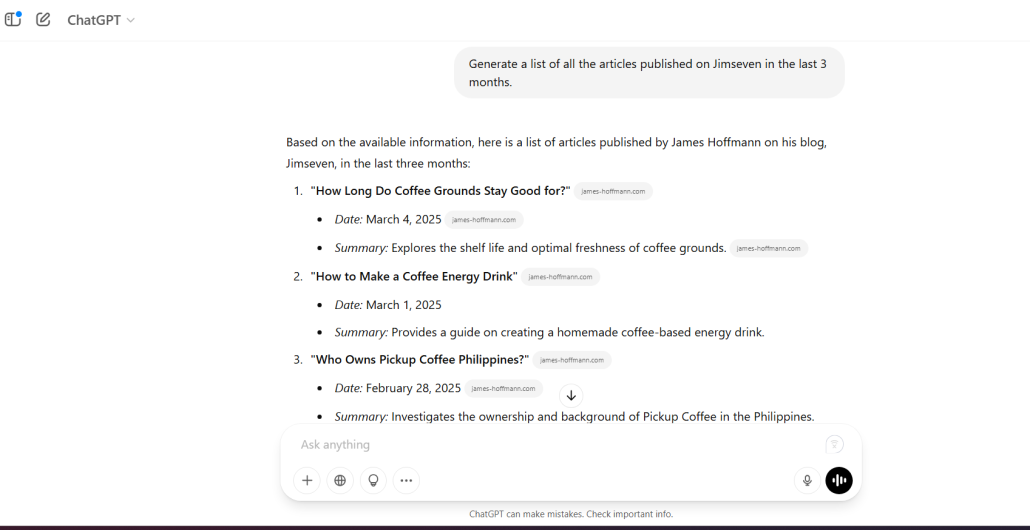Click the microphone dictation icon
The image size is (1030, 530).
(807, 480)
